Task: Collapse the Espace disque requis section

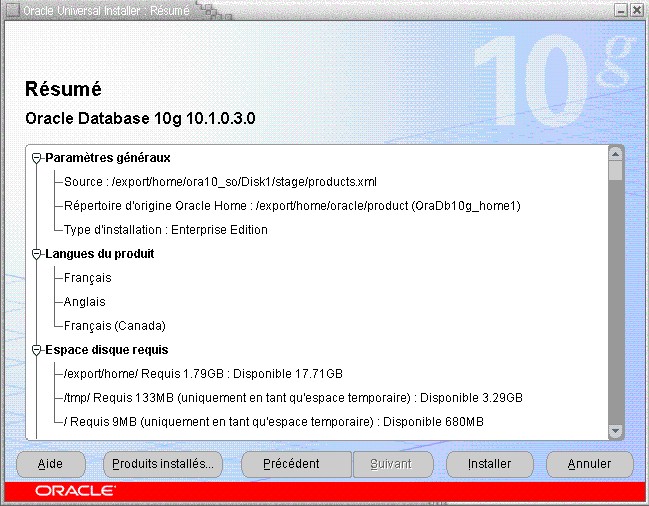Action: tap(38, 350)
